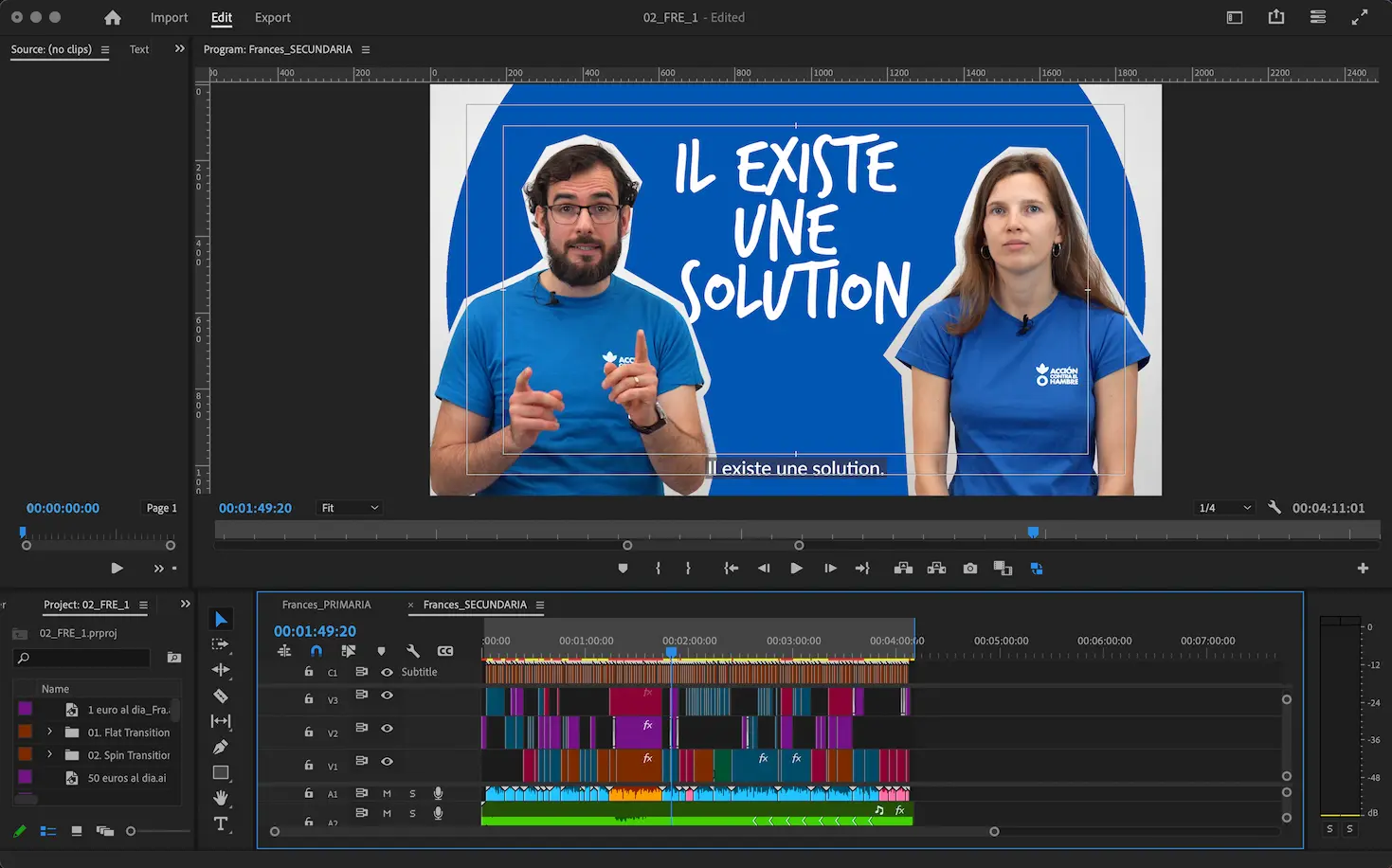Select the Hand tool

pyautogui.click(x=221, y=798)
